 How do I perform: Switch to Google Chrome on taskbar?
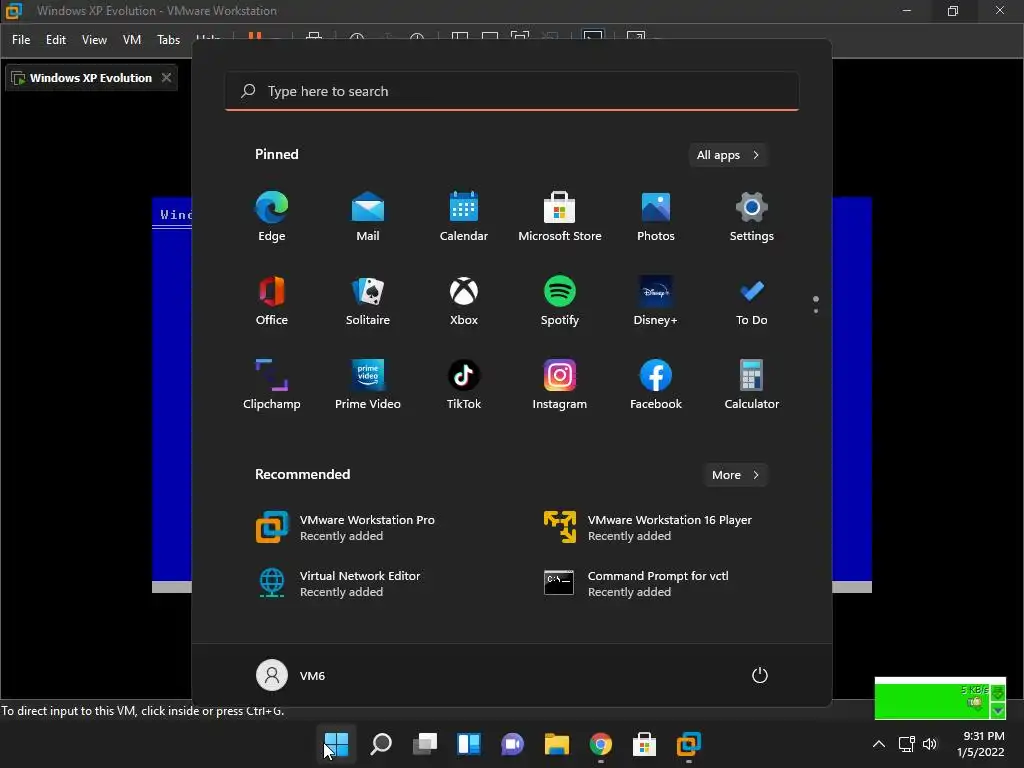pyautogui.click(x=601, y=744)
